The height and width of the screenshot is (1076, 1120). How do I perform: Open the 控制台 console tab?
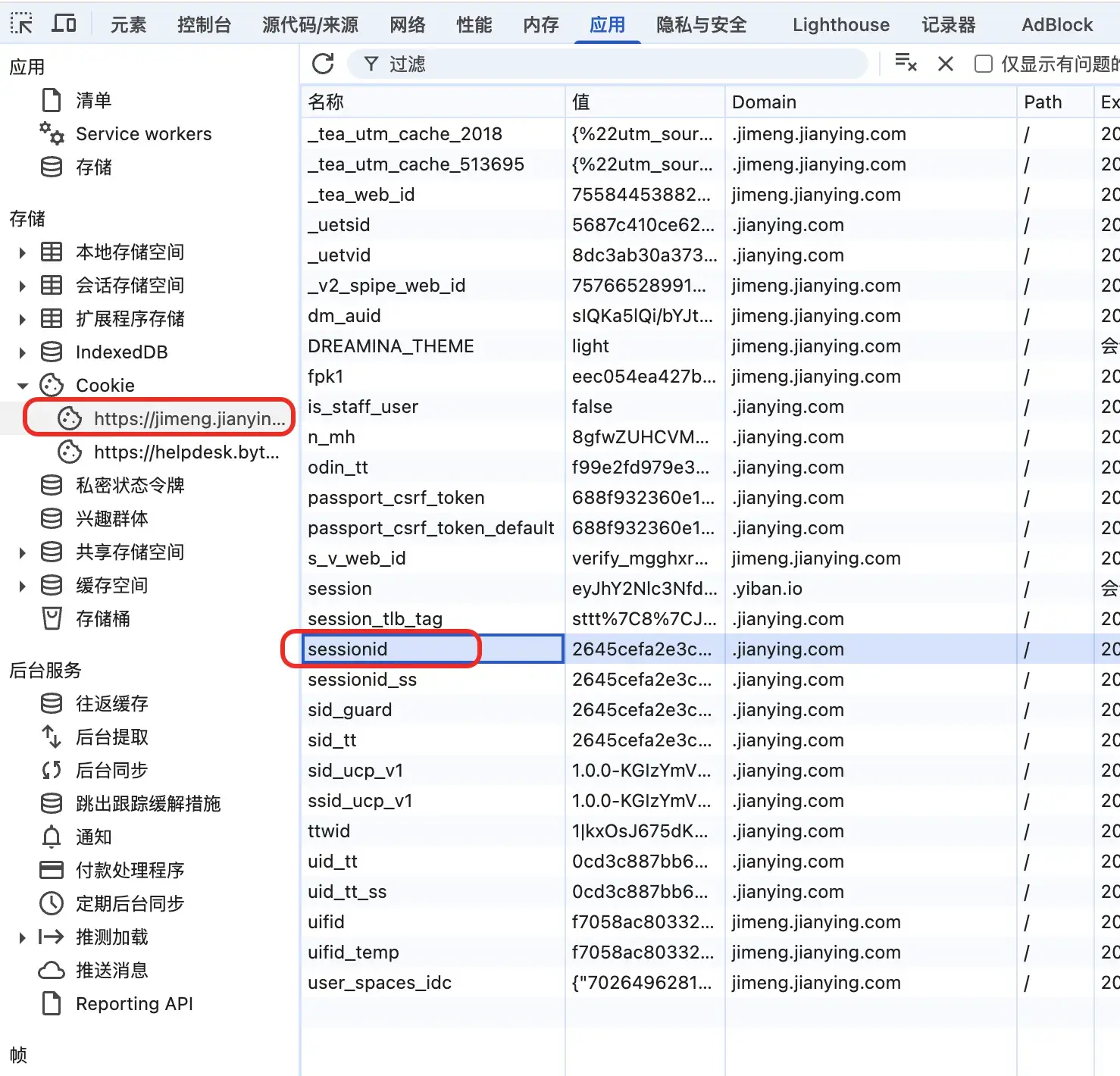[x=204, y=25]
